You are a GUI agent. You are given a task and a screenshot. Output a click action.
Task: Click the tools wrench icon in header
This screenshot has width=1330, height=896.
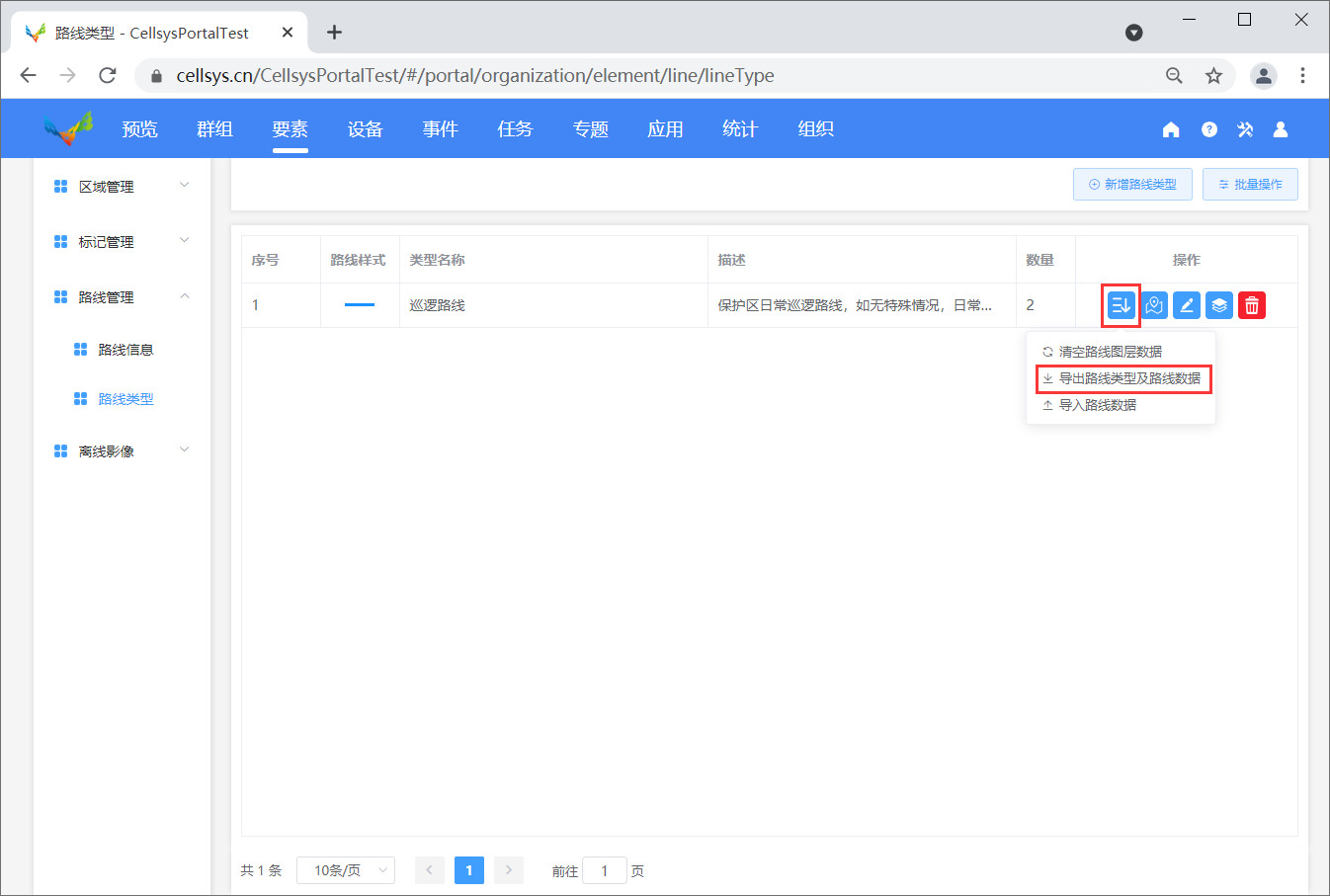[x=1245, y=129]
